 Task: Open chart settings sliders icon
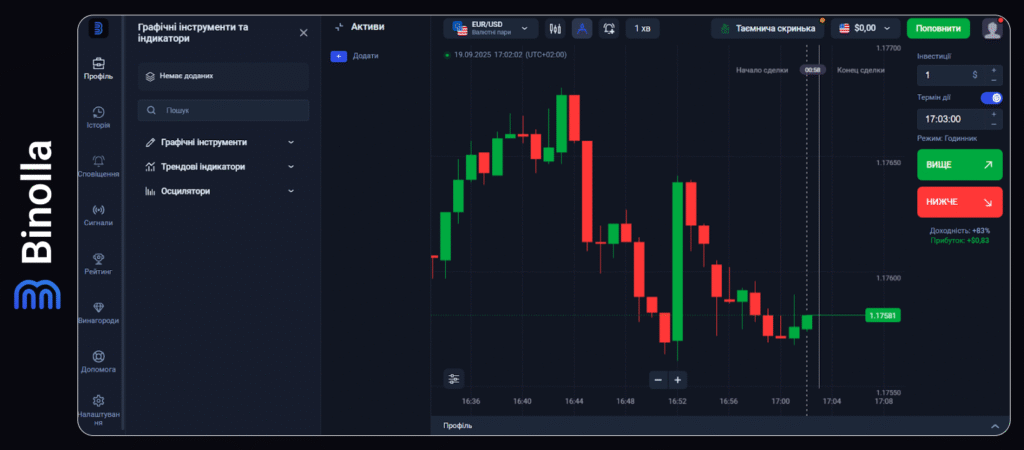(453, 379)
